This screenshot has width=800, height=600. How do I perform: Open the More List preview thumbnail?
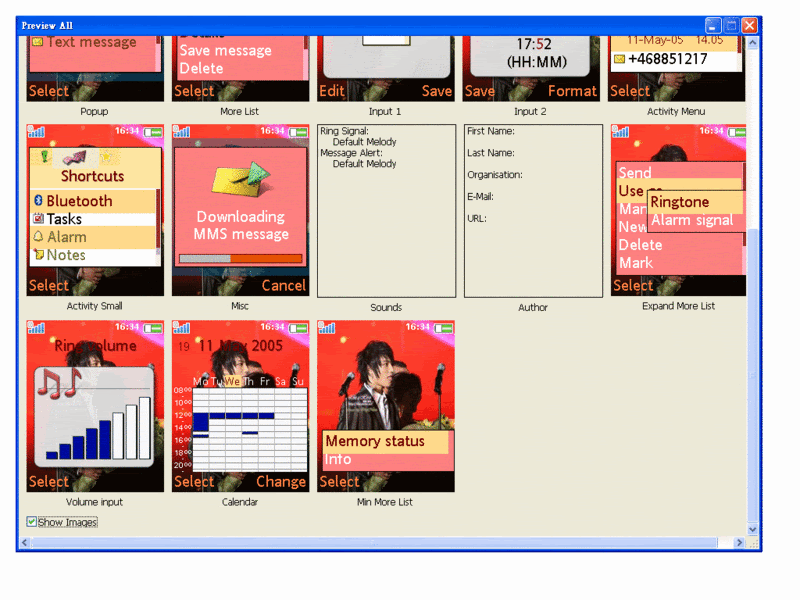(240, 68)
